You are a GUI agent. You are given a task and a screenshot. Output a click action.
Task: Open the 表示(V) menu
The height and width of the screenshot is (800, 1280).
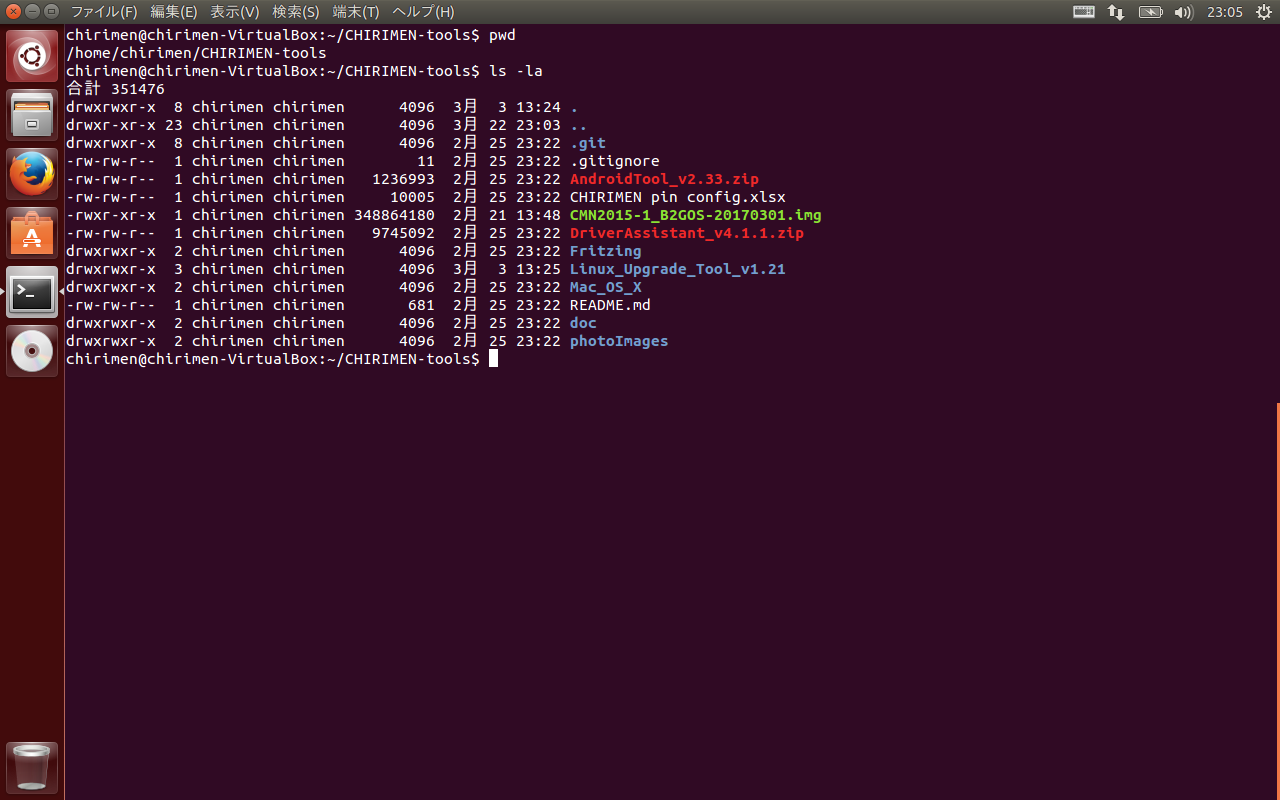click(235, 12)
